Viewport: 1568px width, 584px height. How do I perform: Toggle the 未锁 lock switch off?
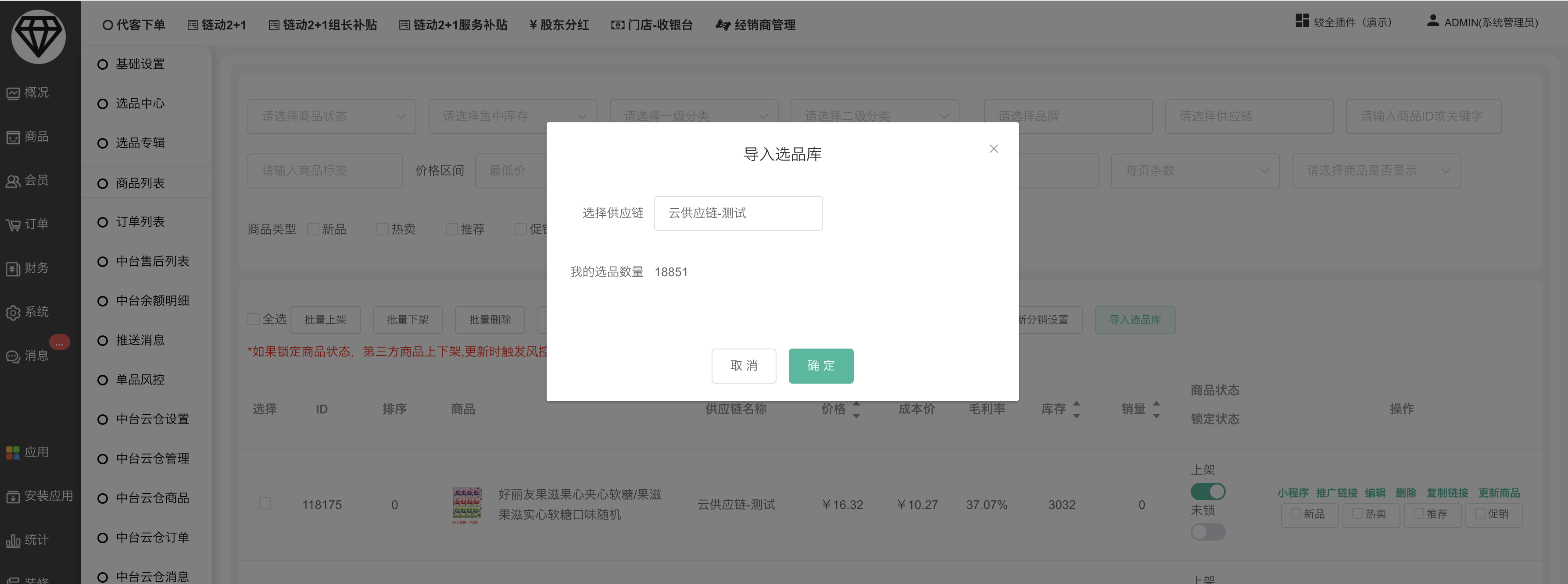click(x=1208, y=532)
